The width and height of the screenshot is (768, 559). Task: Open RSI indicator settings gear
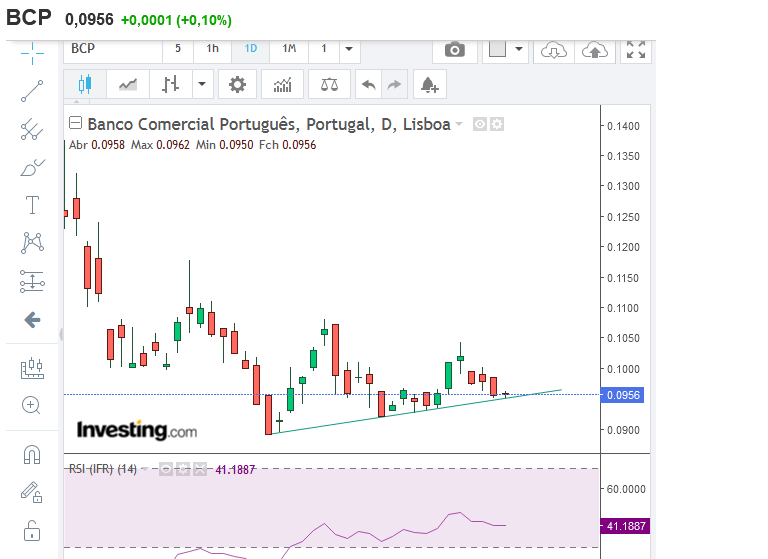click(183, 469)
